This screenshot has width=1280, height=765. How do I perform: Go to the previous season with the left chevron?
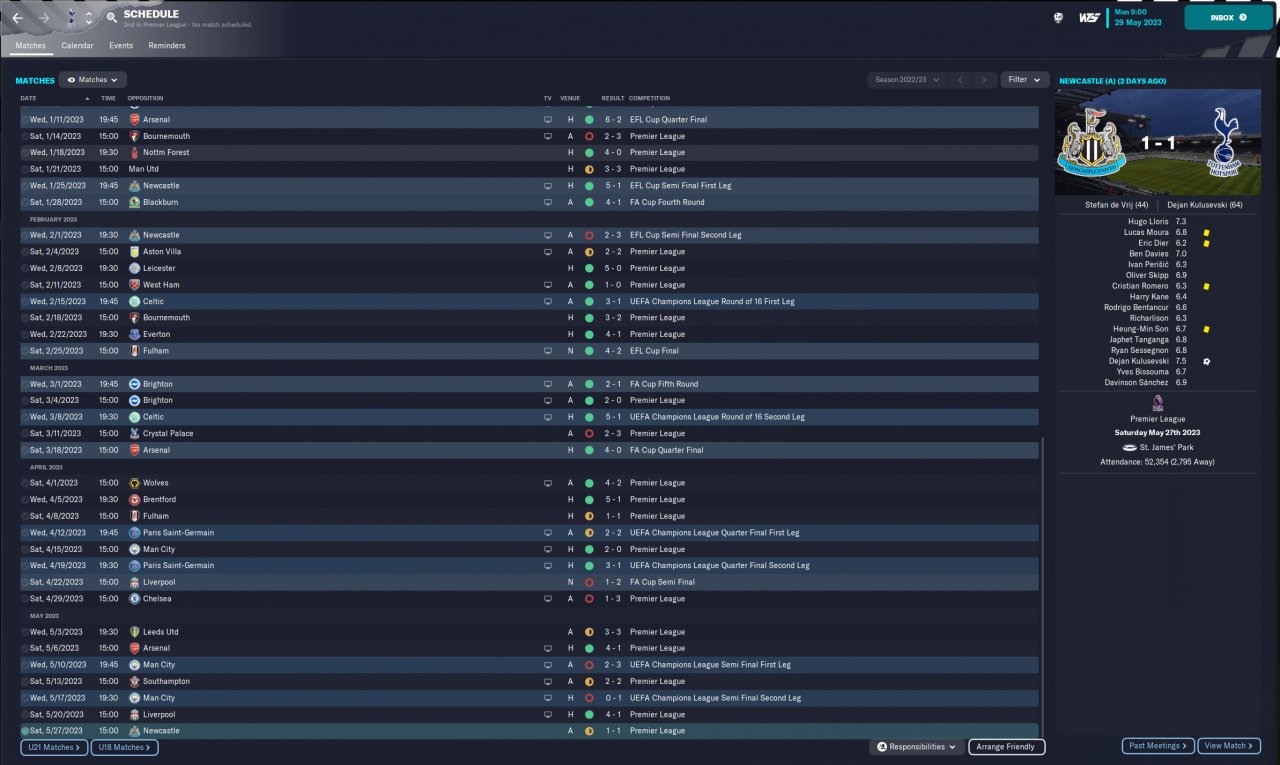[960, 80]
